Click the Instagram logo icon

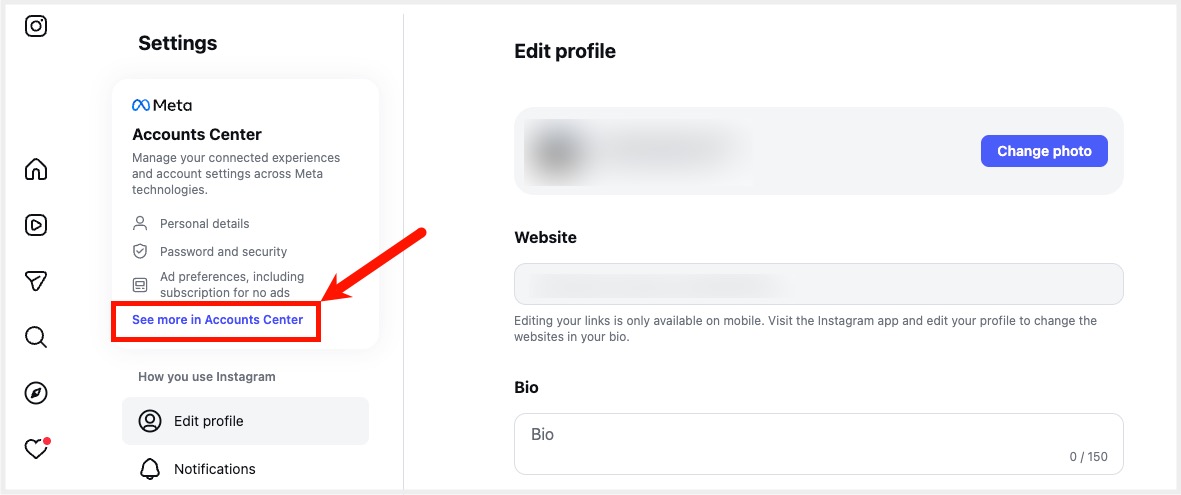36,26
